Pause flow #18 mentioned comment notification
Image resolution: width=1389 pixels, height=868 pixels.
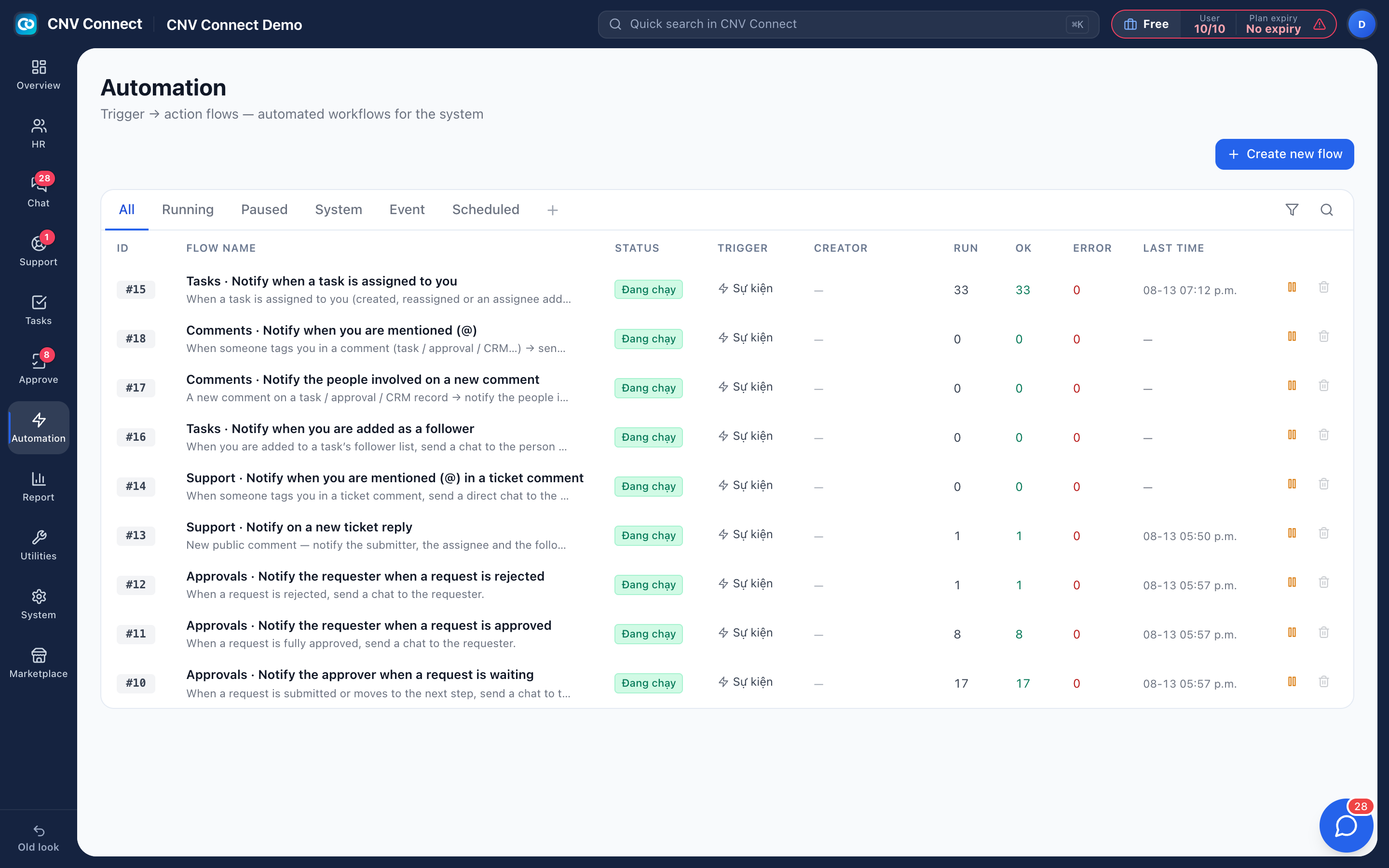[1292, 337]
